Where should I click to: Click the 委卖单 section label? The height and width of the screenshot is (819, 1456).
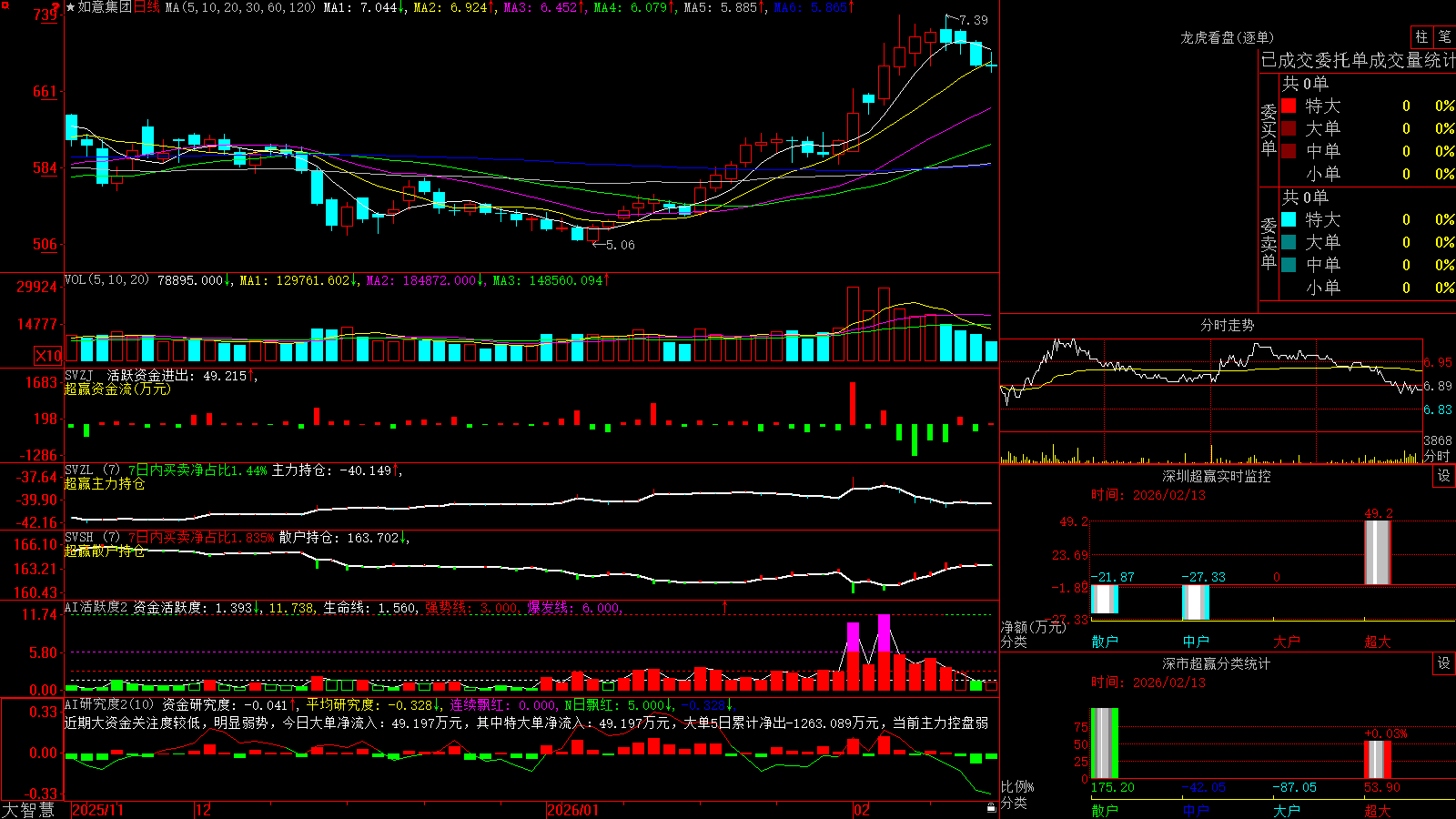click(1269, 244)
